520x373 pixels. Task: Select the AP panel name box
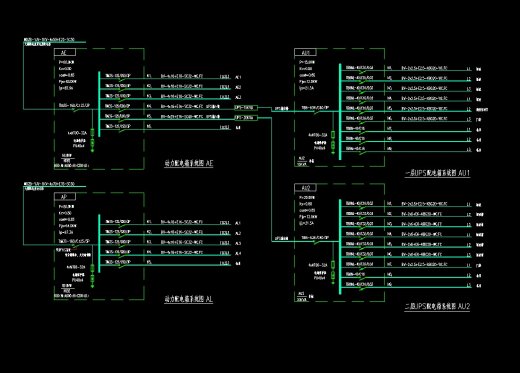click(x=65, y=197)
